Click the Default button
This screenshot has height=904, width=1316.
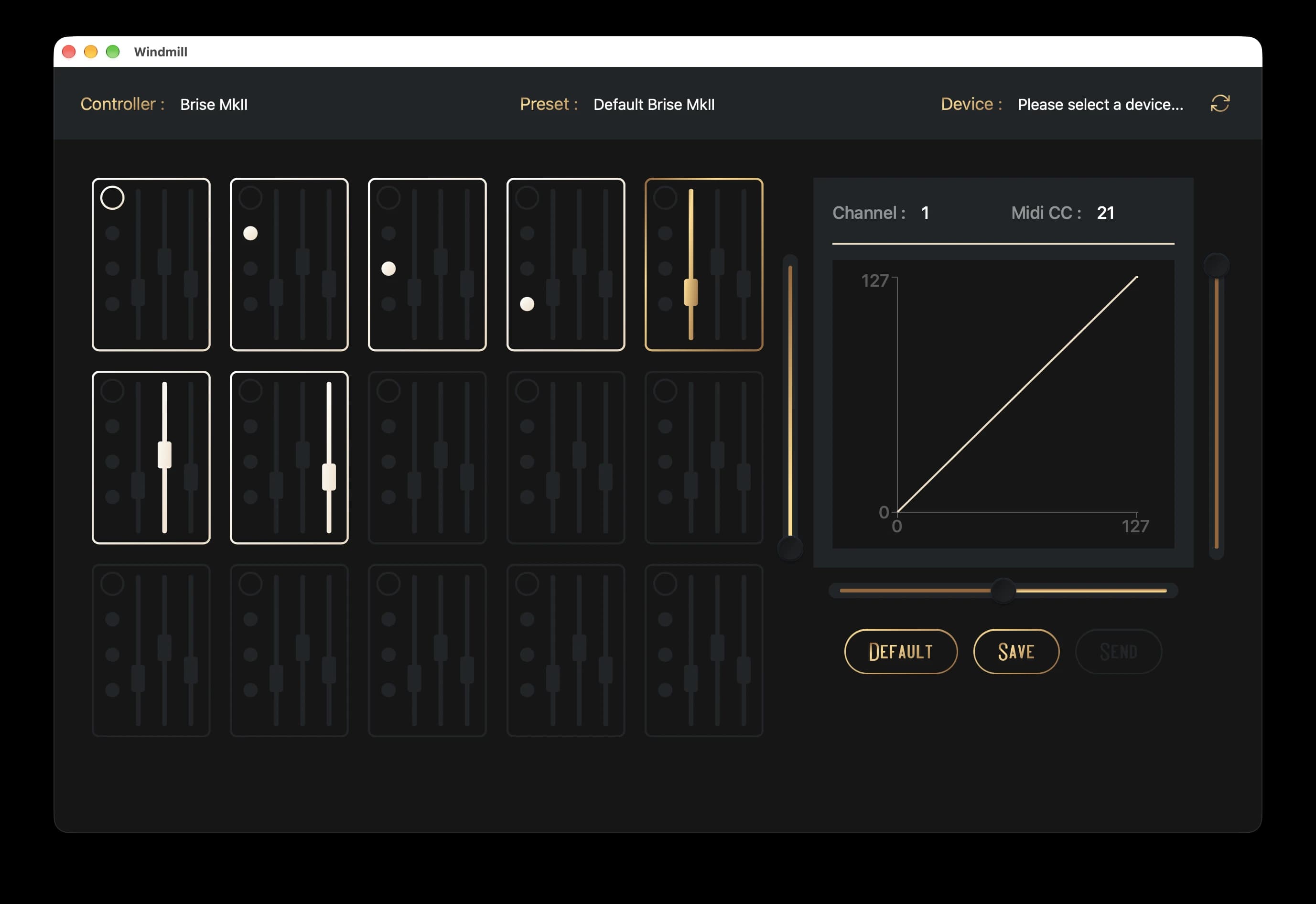[901, 651]
